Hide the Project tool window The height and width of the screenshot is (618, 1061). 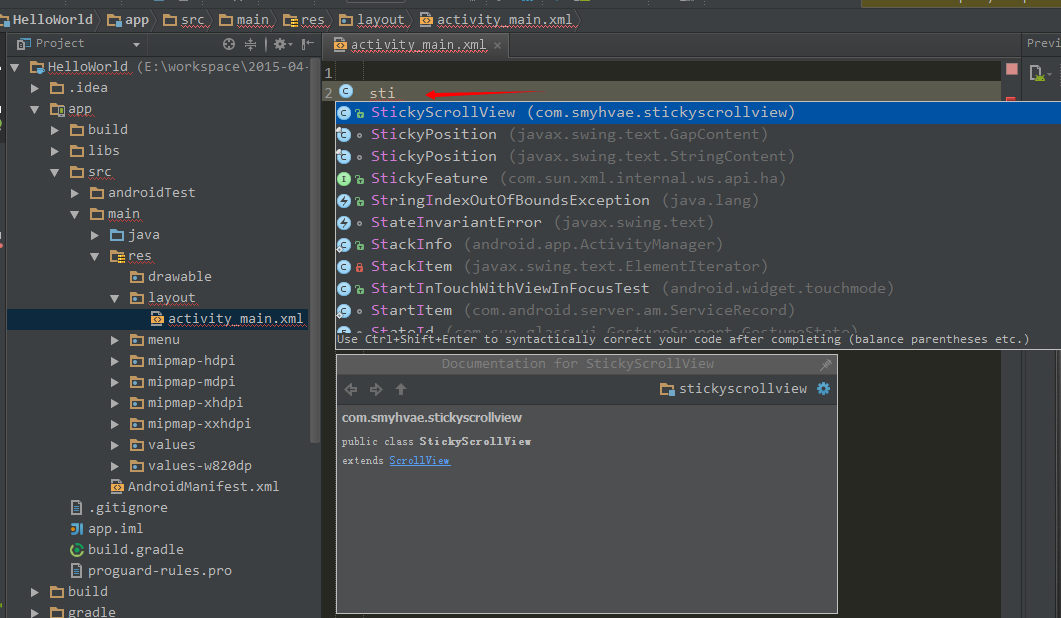[x=308, y=44]
